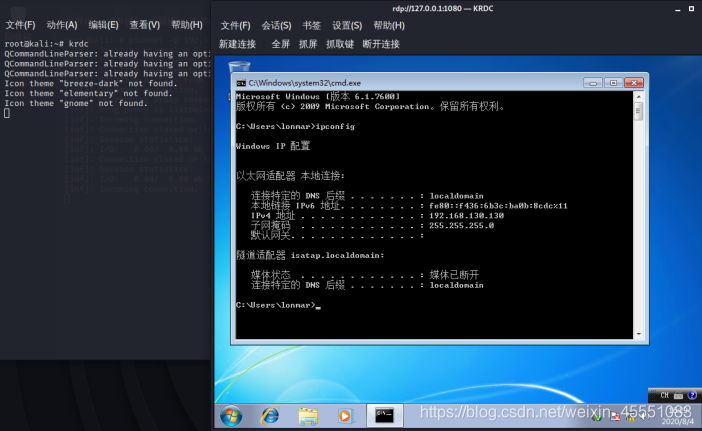The width and height of the screenshot is (702, 431).
Task: Open the 书签 bookmarks menu in KRDC
Action: [312, 26]
